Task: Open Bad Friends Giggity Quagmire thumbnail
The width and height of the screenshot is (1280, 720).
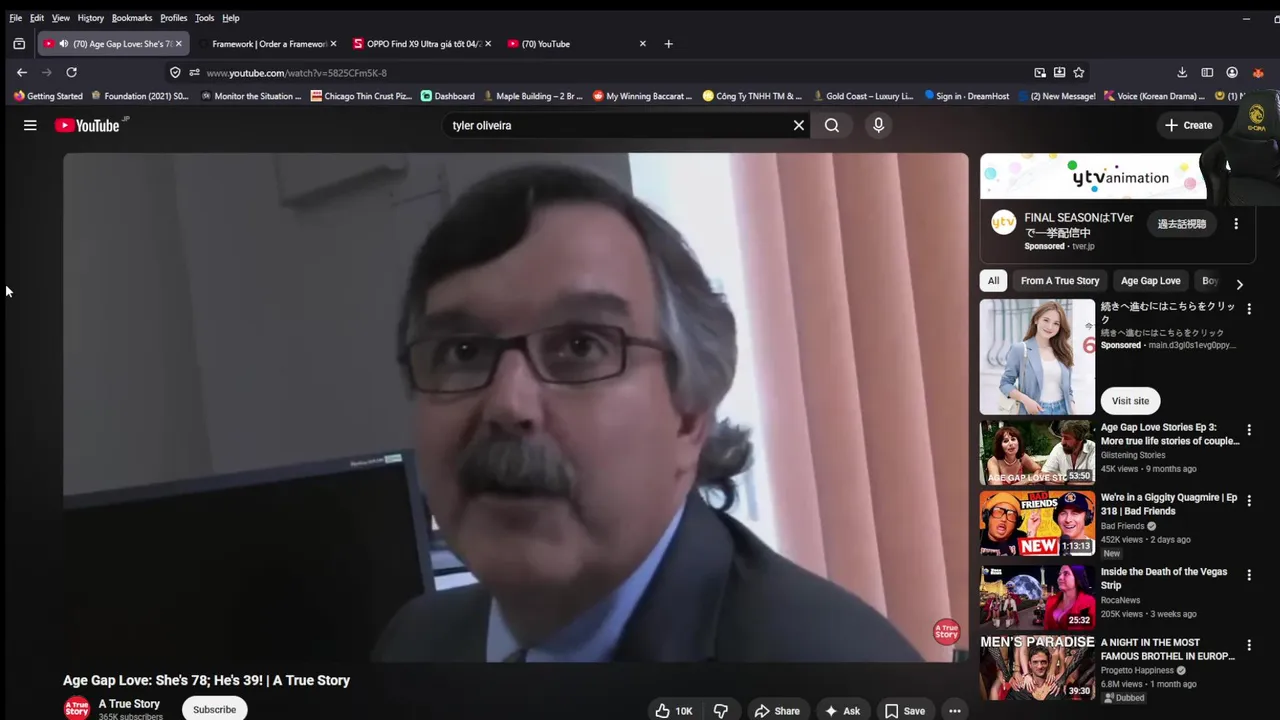Action: (1037, 523)
